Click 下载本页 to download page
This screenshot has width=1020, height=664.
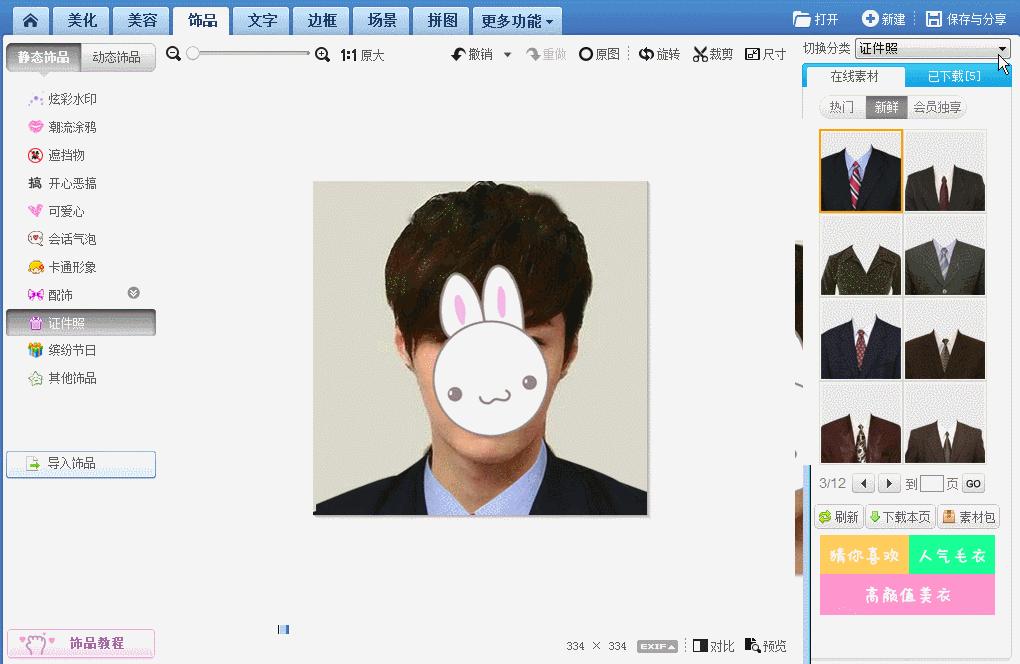(x=899, y=517)
